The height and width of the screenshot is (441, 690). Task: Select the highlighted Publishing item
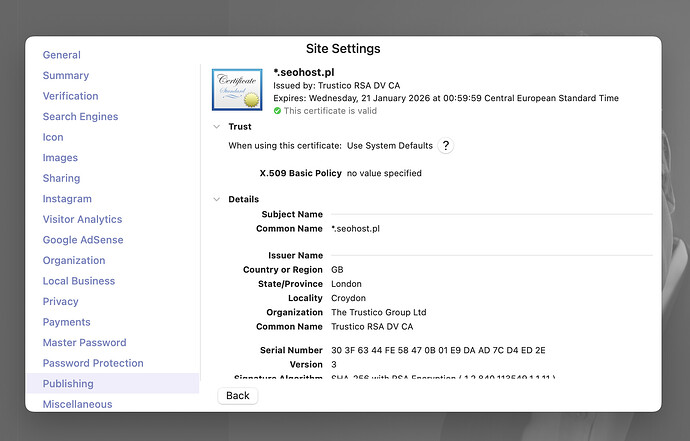click(x=113, y=383)
